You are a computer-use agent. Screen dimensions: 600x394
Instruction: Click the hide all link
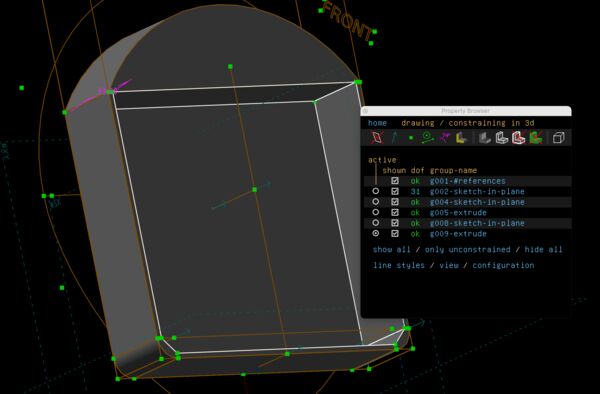pyautogui.click(x=543, y=249)
